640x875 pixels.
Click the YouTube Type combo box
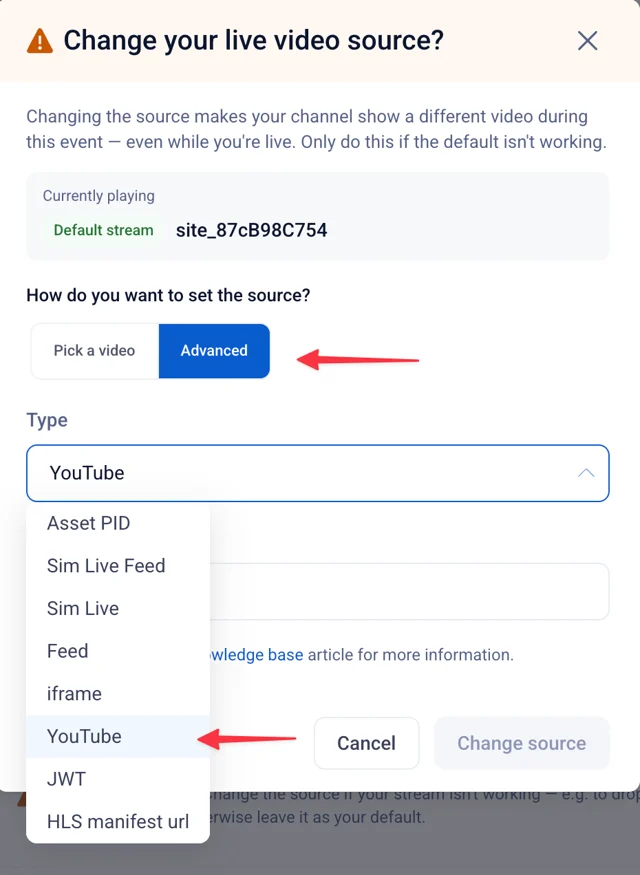(317, 473)
